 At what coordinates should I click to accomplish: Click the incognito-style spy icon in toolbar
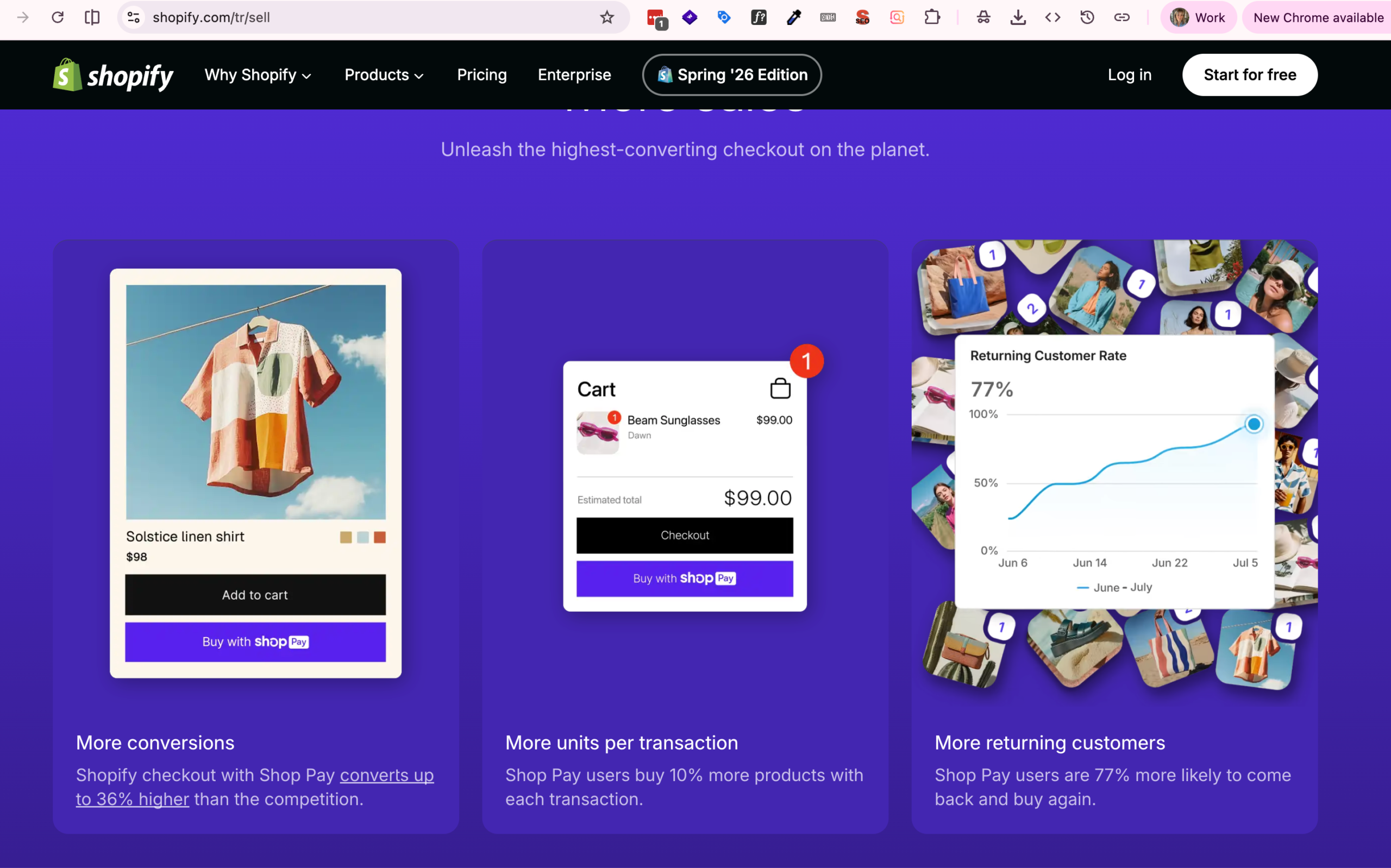(x=983, y=17)
